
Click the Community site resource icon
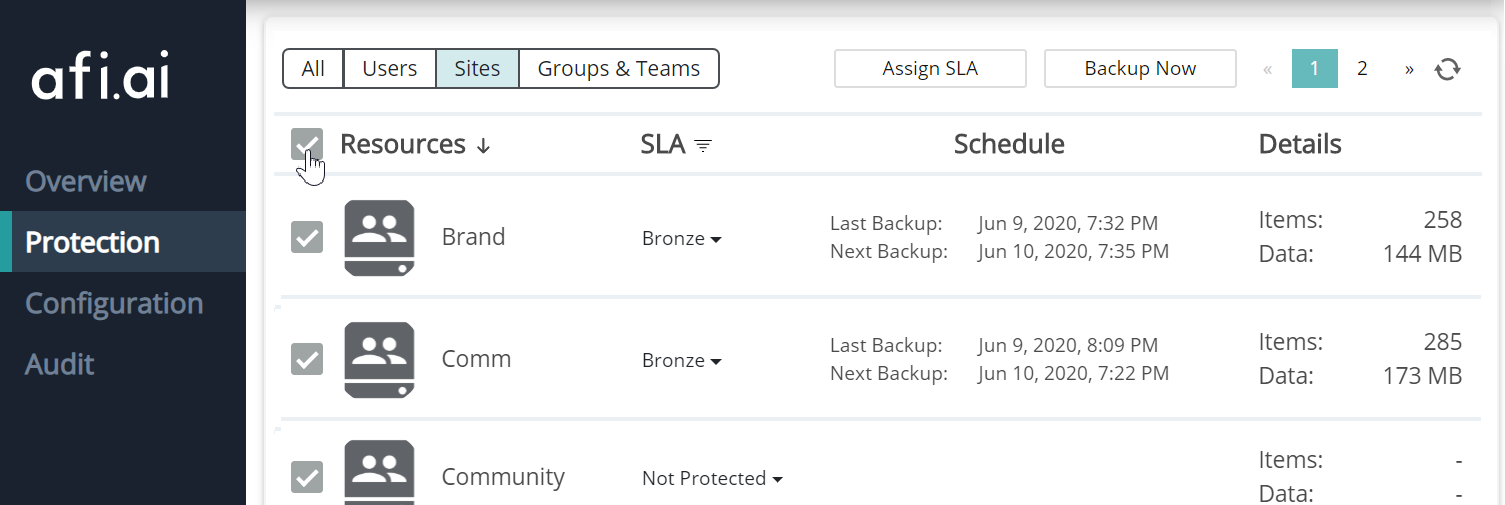[x=379, y=474]
